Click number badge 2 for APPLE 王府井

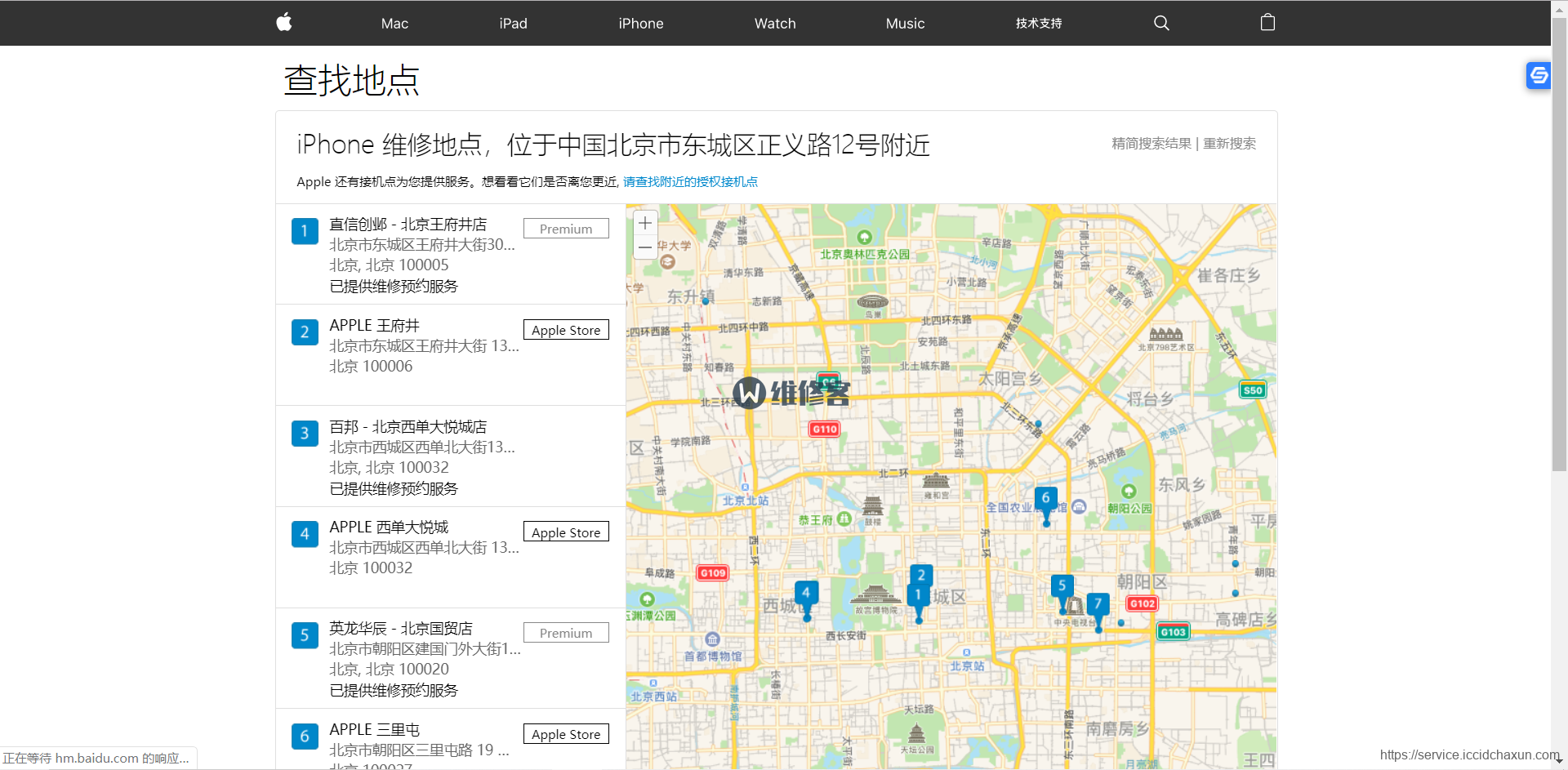305,332
